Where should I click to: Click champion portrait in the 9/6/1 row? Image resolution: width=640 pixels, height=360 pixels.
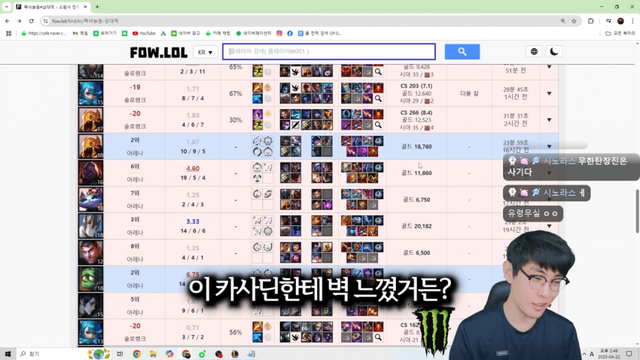(x=91, y=306)
